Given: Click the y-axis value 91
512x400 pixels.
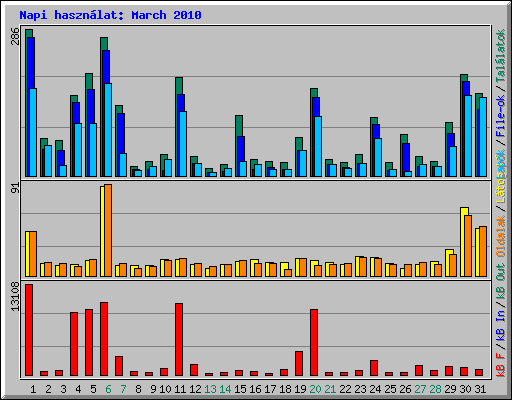Looking at the screenshot, I should (x=15, y=188).
